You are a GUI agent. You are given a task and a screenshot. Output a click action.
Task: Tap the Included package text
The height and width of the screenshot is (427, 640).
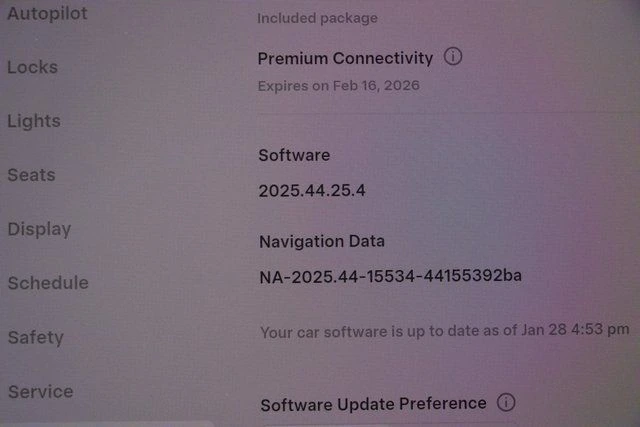(317, 18)
